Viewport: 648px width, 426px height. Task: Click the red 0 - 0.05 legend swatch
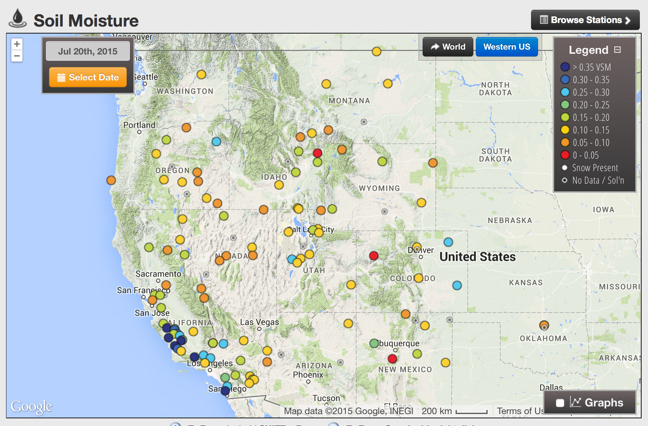tap(565, 155)
